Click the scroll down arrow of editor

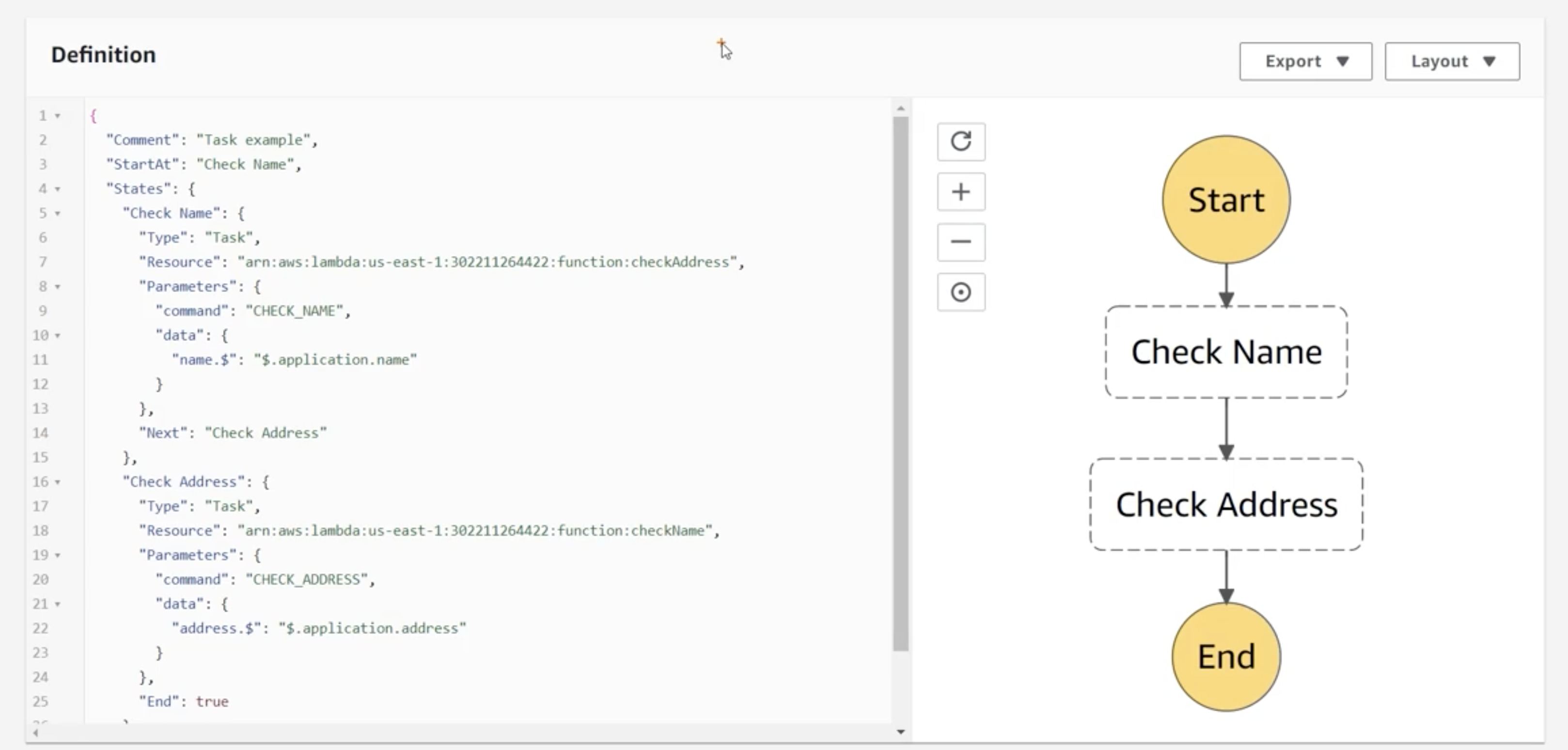(901, 732)
